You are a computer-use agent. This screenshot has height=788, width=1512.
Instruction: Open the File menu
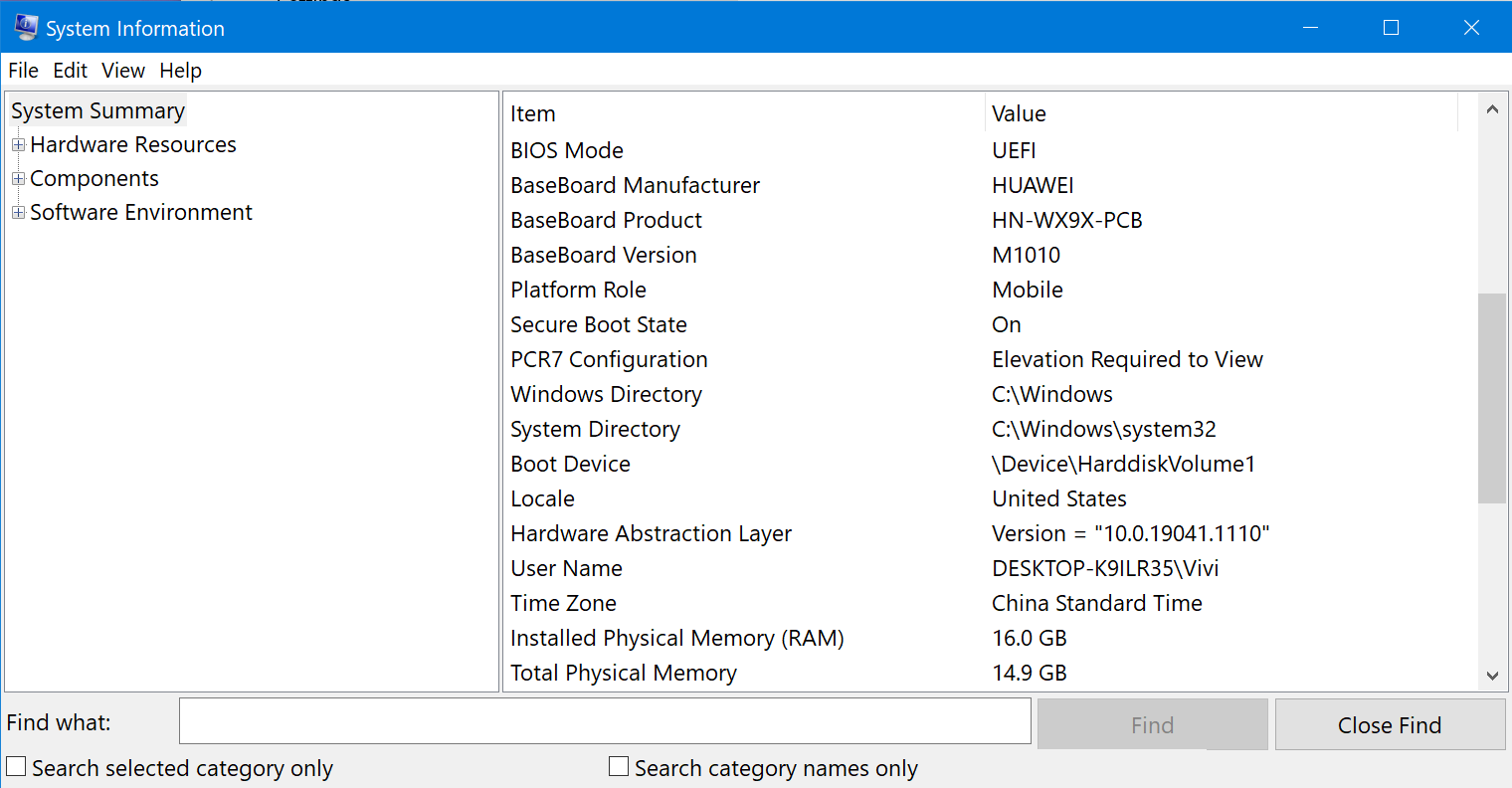23,71
